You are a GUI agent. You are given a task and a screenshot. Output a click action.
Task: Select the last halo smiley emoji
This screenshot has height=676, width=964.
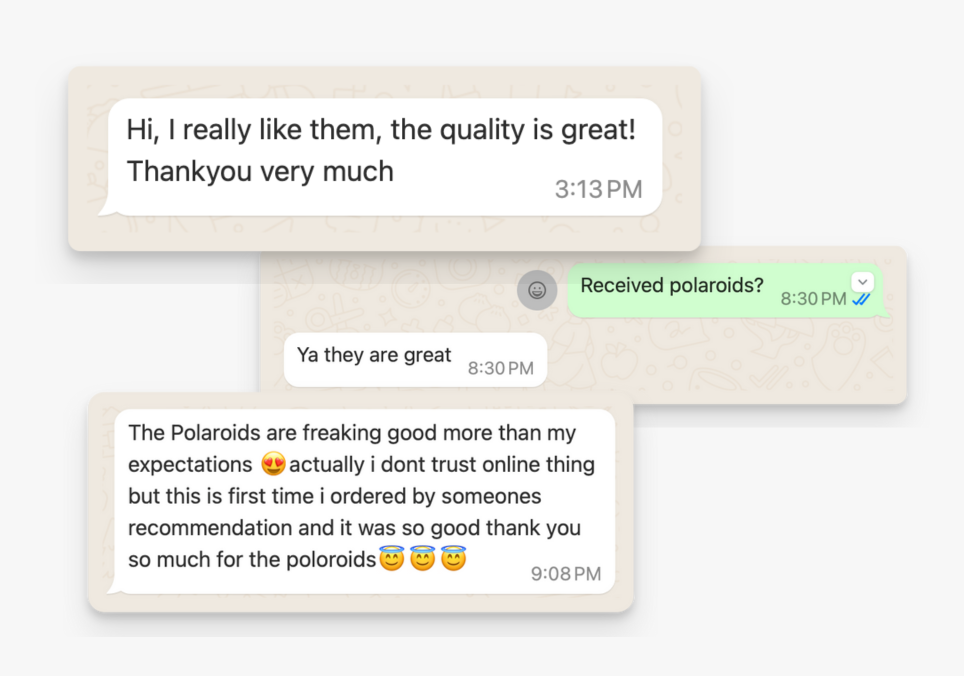pyautogui.click(x=453, y=558)
